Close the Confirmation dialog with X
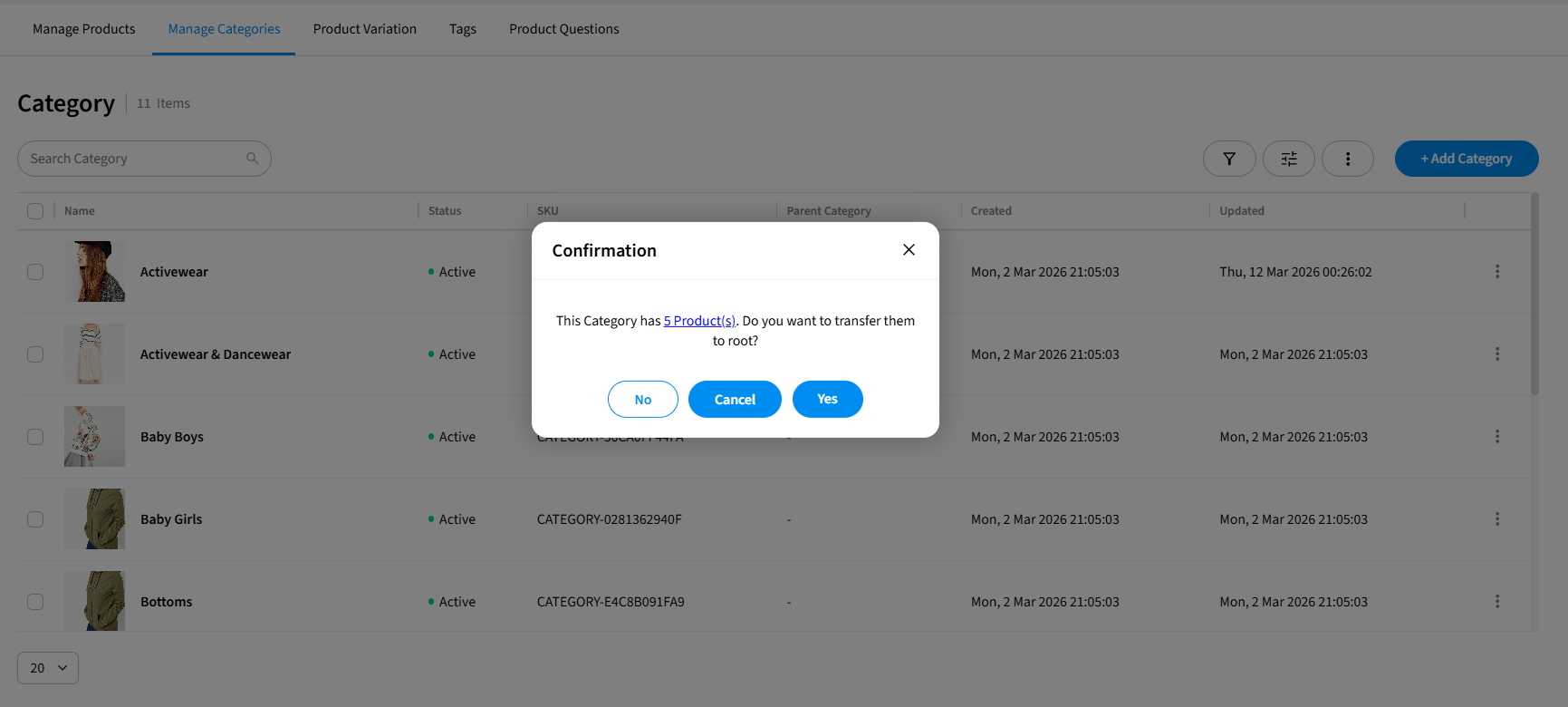This screenshot has height=707, width=1568. click(x=909, y=250)
